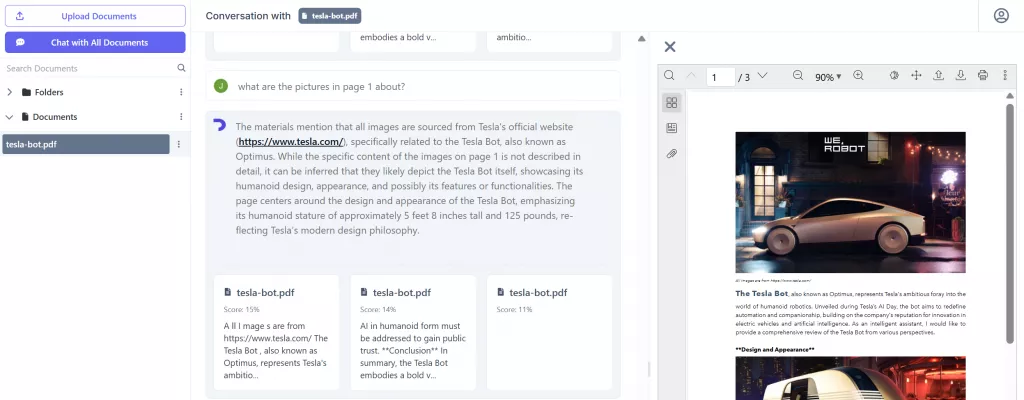
Task: Focus the Search Documents field
Action: pos(88,68)
